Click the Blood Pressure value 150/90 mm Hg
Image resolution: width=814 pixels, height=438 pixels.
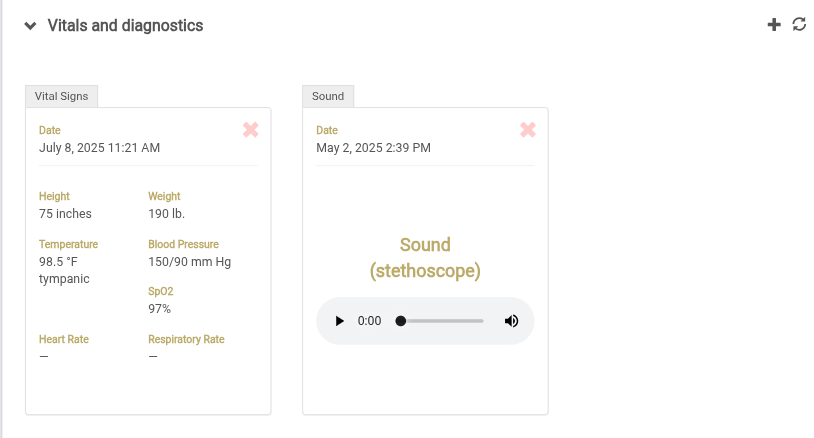tap(189, 262)
